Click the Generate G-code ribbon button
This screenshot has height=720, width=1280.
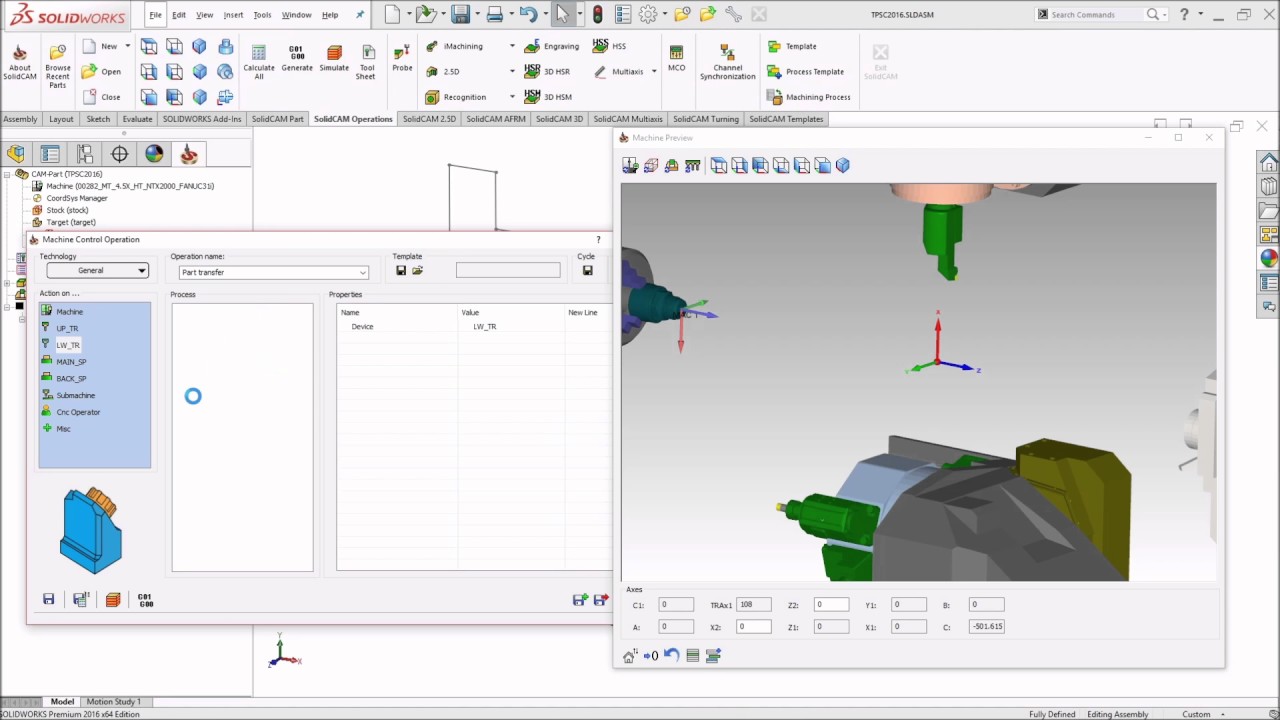(297, 58)
